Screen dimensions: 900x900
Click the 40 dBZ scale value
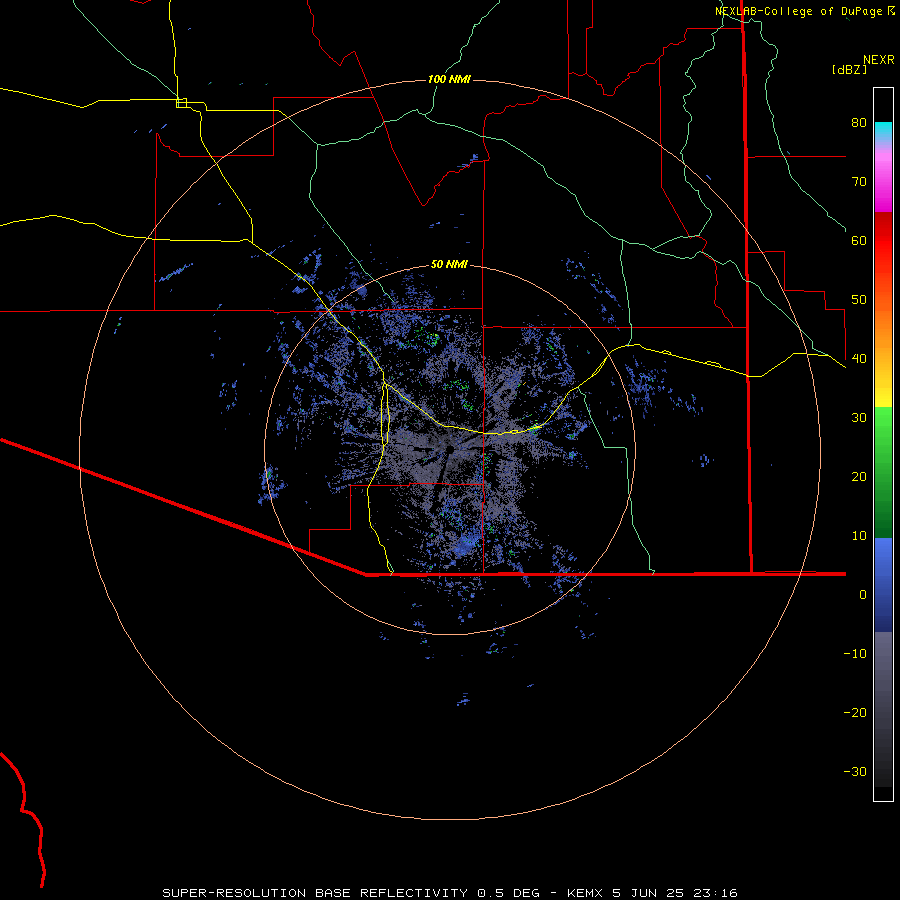coord(859,359)
